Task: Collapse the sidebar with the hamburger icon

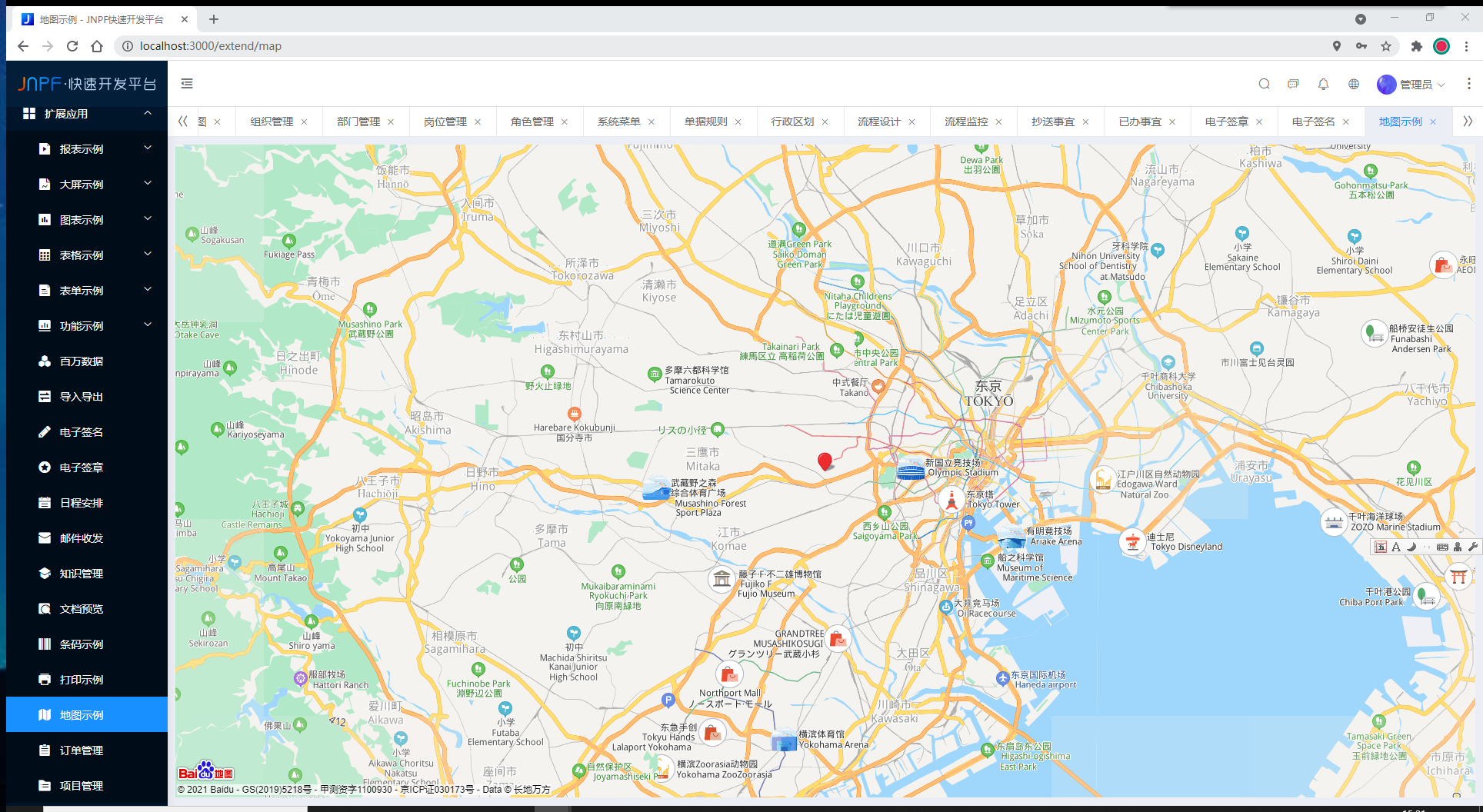Action: (x=187, y=84)
